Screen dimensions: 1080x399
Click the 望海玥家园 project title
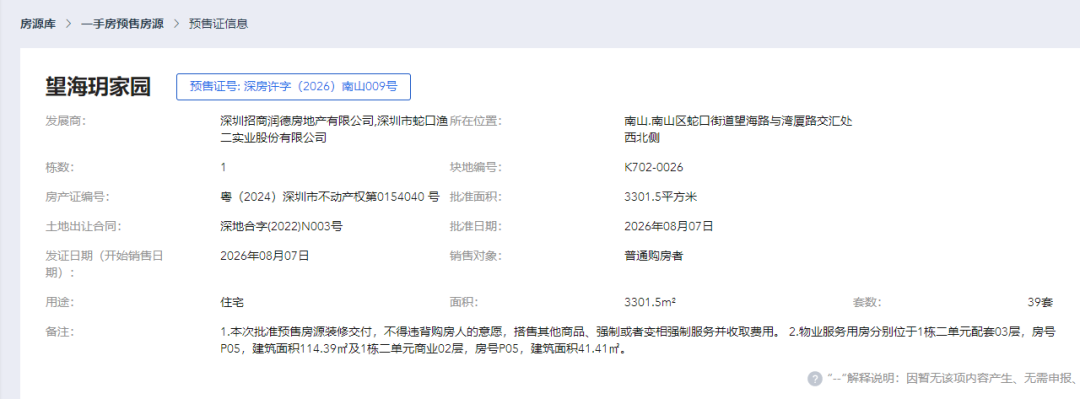[x=98, y=87]
